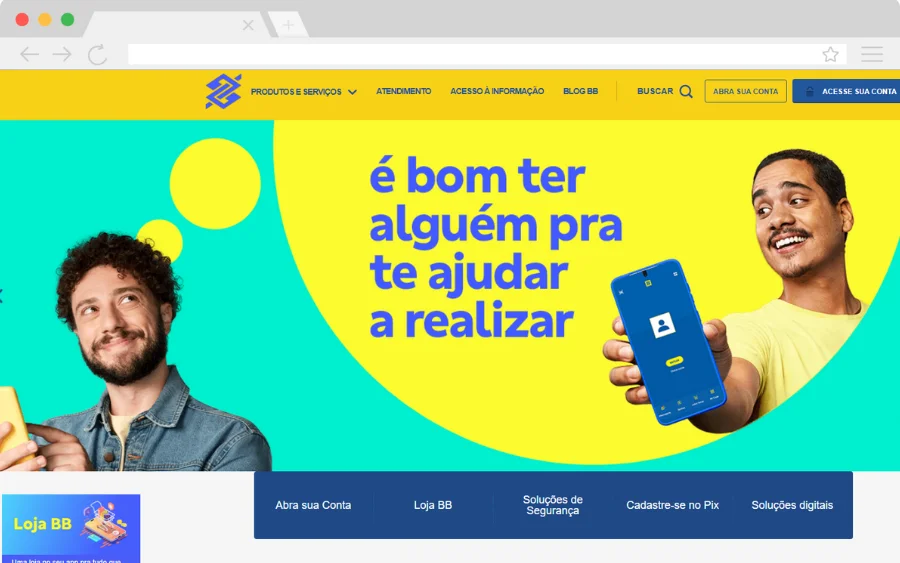Click the Acesse Sua Conta button

click(846, 91)
